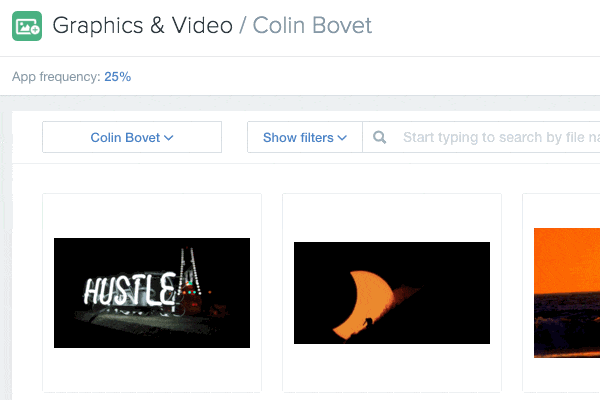This screenshot has height=400, width=600.
Task: Open the orange sunset ocean thumbnail
Action: (x=567, y=293)
